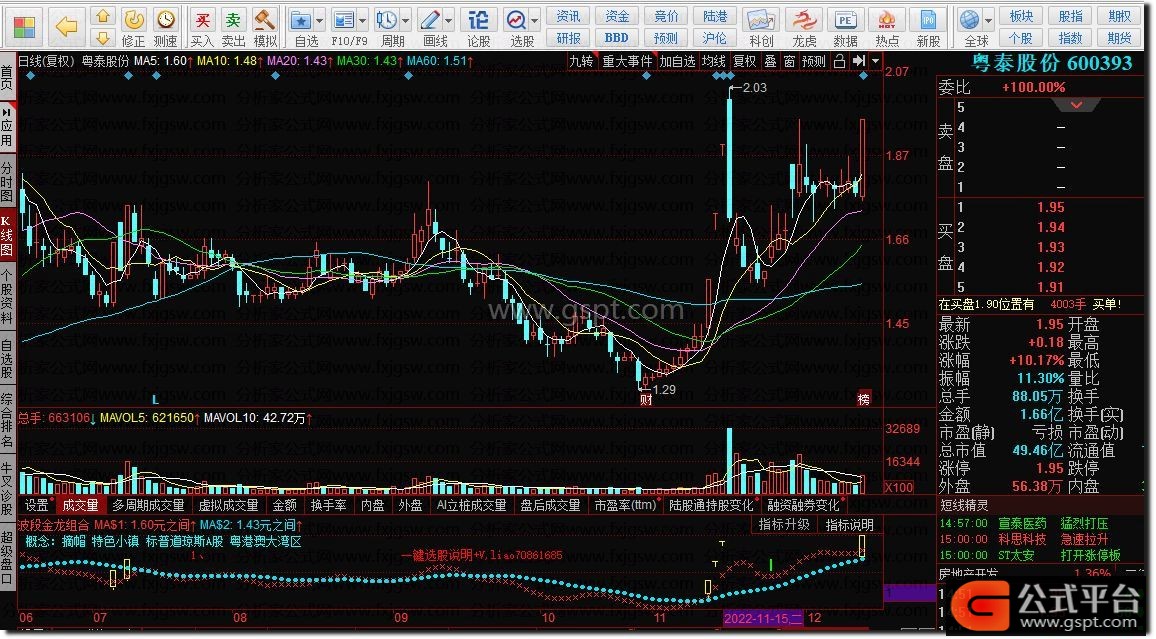
Task: Go back with the yellow left arrow
Action: click(66, 27)
